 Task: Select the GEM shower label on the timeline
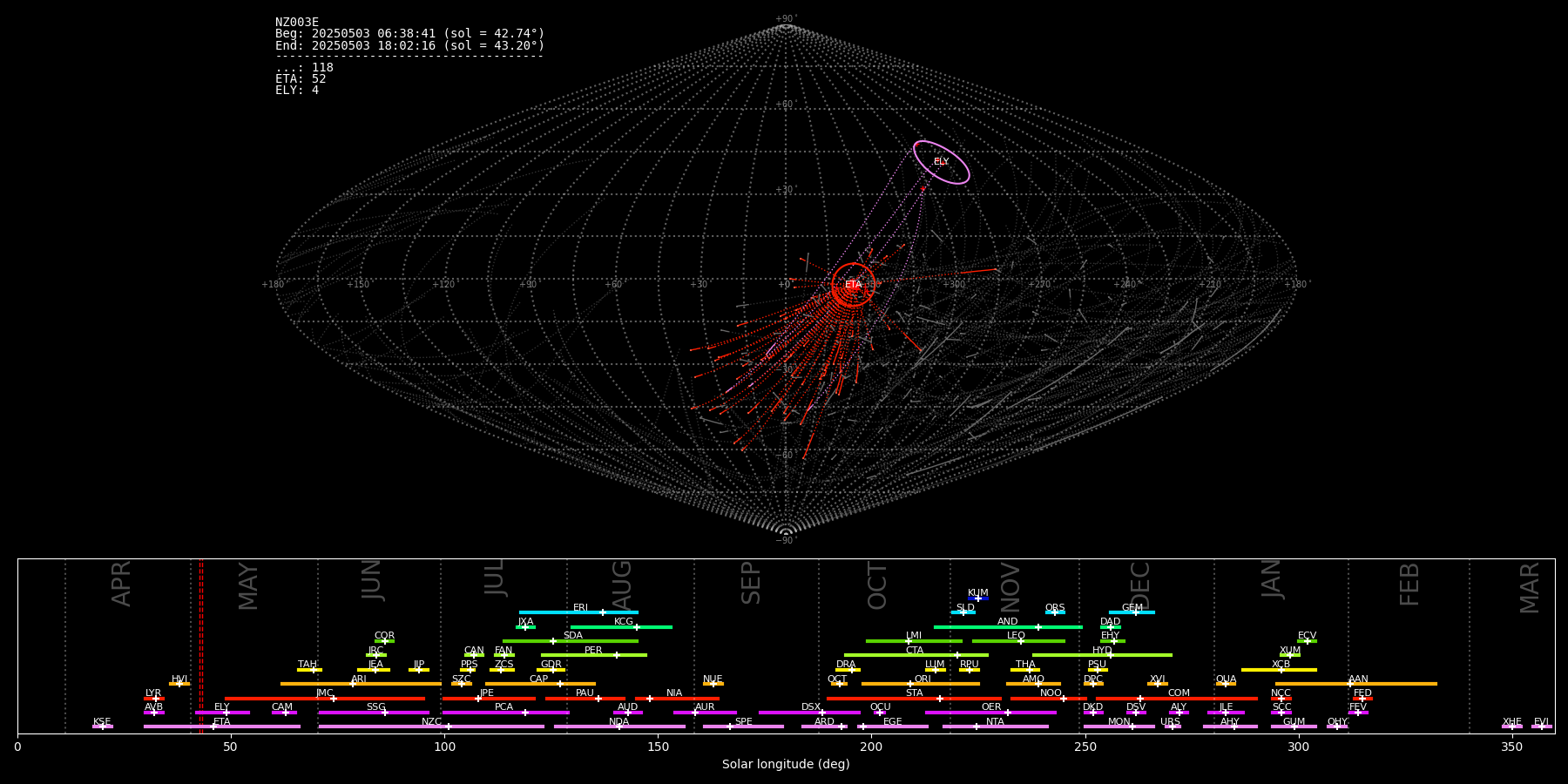coord(1132,608)
